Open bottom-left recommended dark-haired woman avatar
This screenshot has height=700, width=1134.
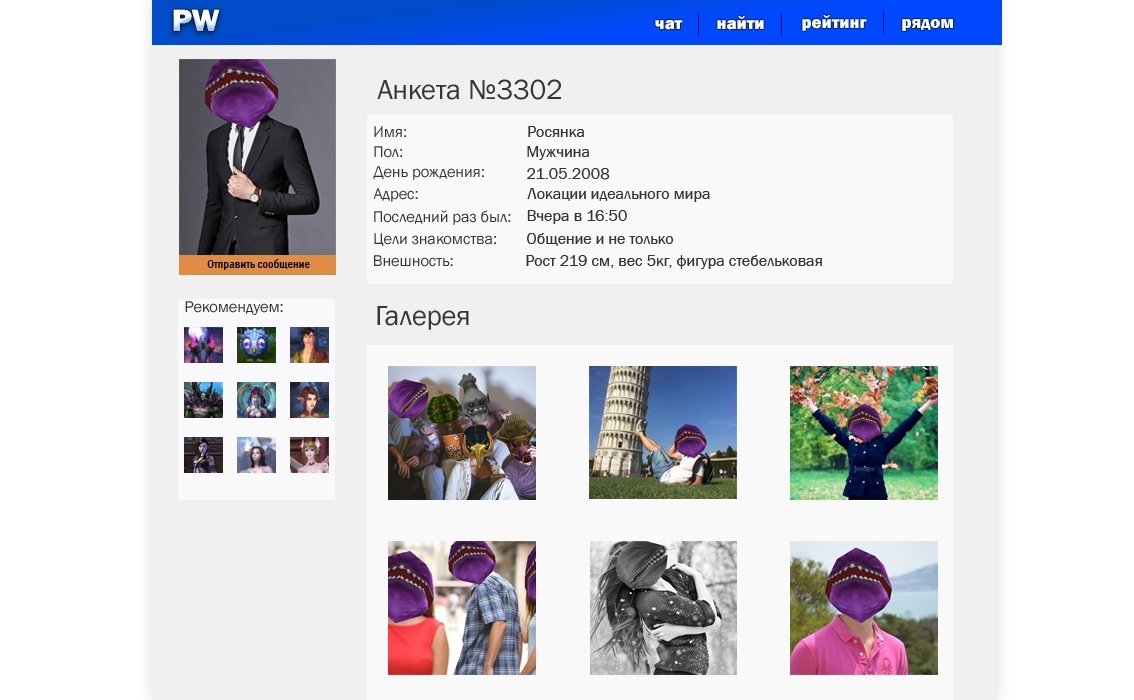click(203, 455)
